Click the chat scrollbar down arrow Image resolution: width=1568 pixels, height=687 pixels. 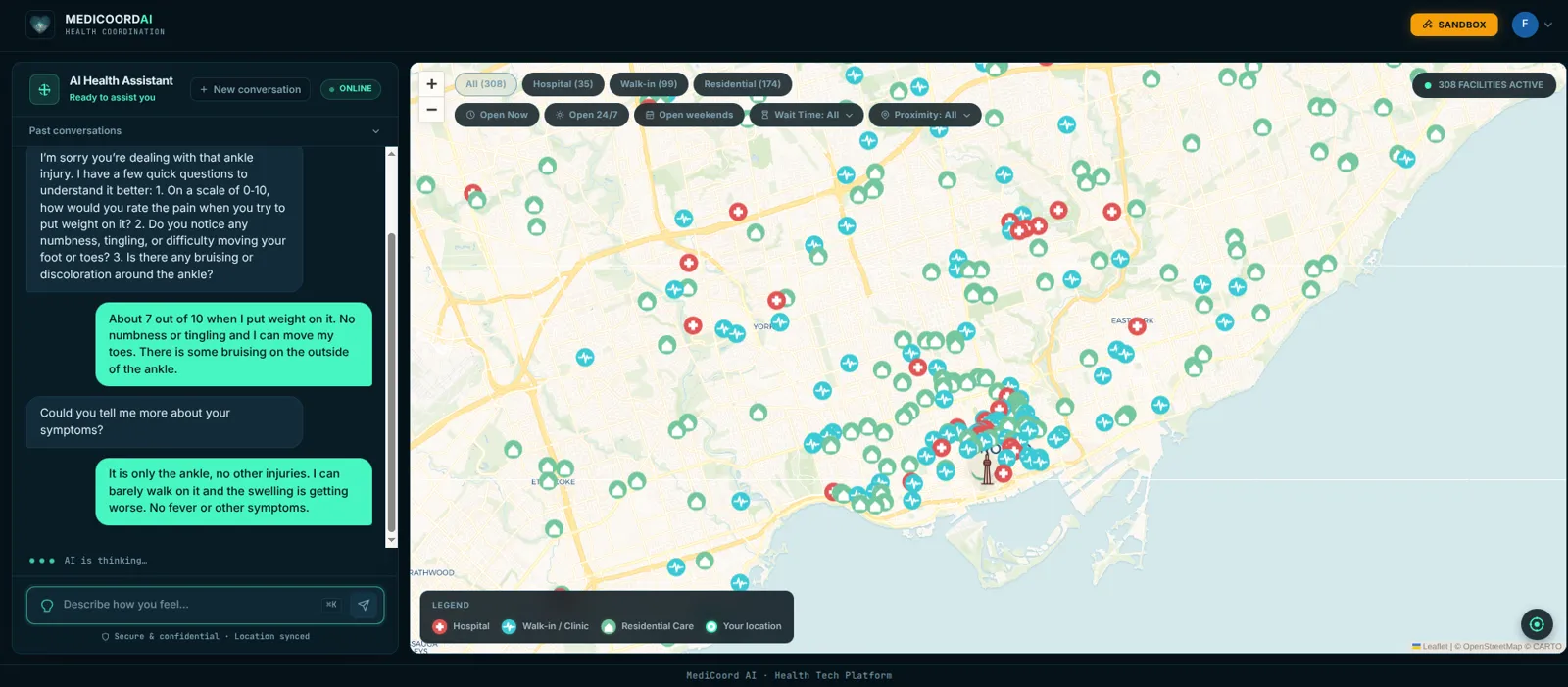coord(392,541)
